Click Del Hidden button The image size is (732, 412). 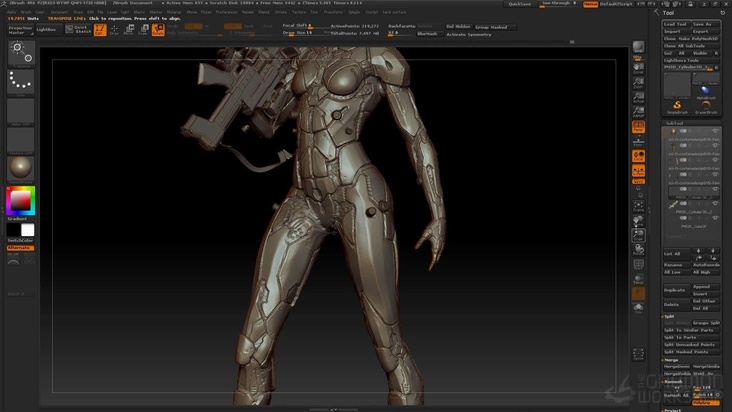pyautogui.click(x=458, y=27)
